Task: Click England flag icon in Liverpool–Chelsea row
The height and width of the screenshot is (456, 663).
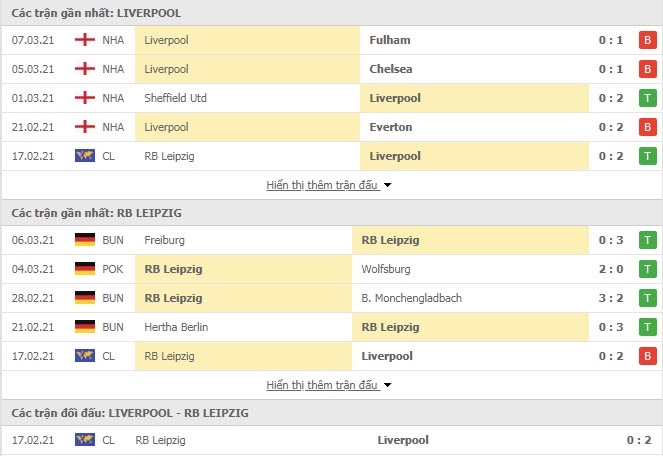Action: click(x=85, y=69)
